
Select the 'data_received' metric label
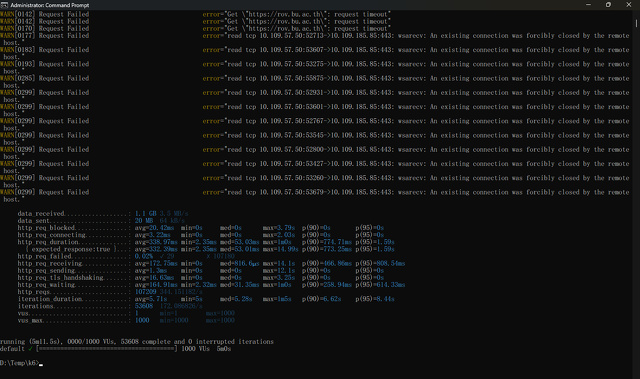(x=41, y=213)
